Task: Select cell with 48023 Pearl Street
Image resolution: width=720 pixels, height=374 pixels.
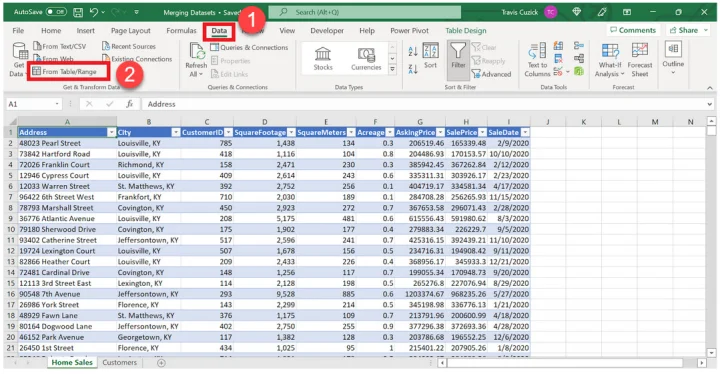Action: pos(67,143)
